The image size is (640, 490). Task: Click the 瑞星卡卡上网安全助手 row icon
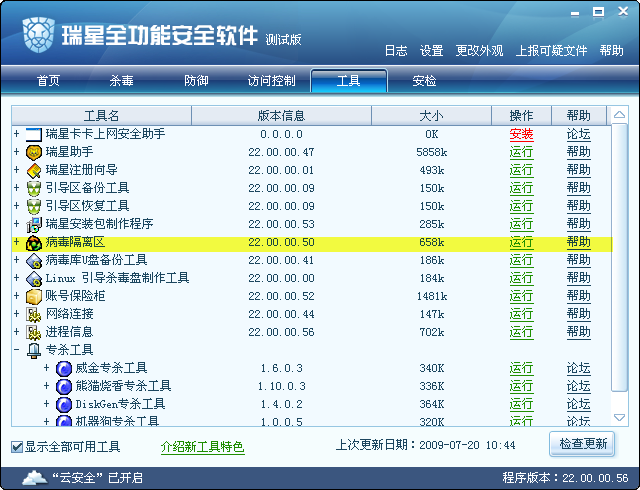pos(33,134)
